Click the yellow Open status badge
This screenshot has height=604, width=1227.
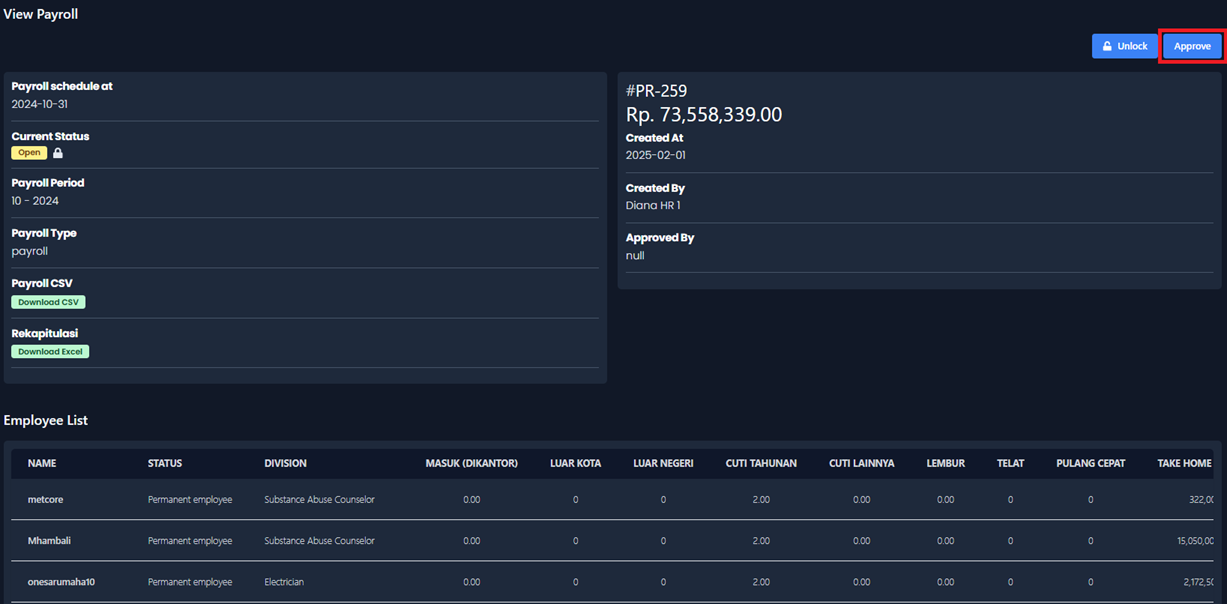tap(29, 153)
